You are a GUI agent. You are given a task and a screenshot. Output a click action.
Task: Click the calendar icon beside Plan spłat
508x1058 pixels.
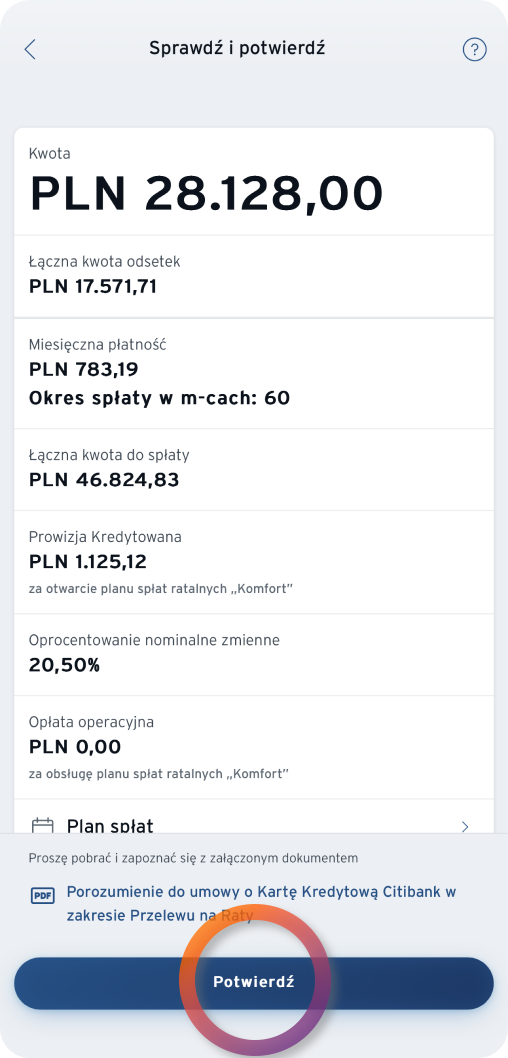(43, 825)
